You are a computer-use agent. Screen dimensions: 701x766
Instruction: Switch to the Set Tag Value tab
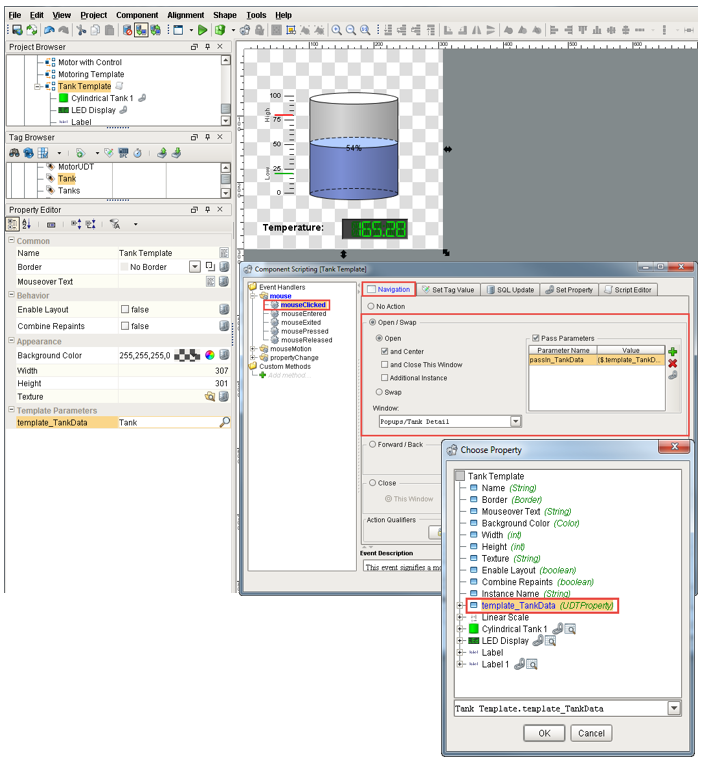coord(448,290)
